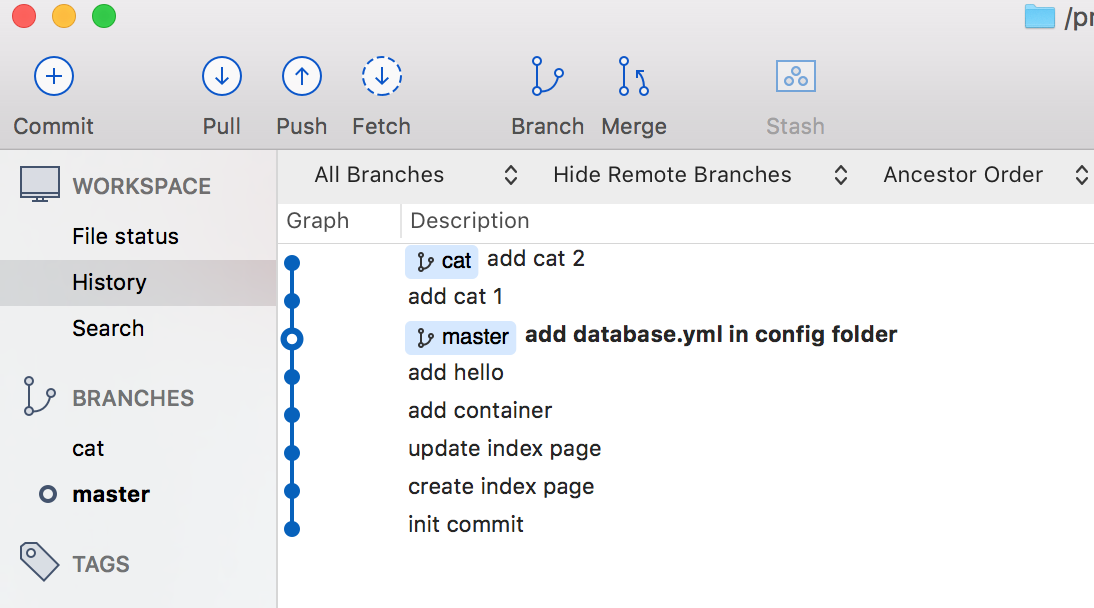
Task: Select the 'init commit' entry
Action: 466,524
